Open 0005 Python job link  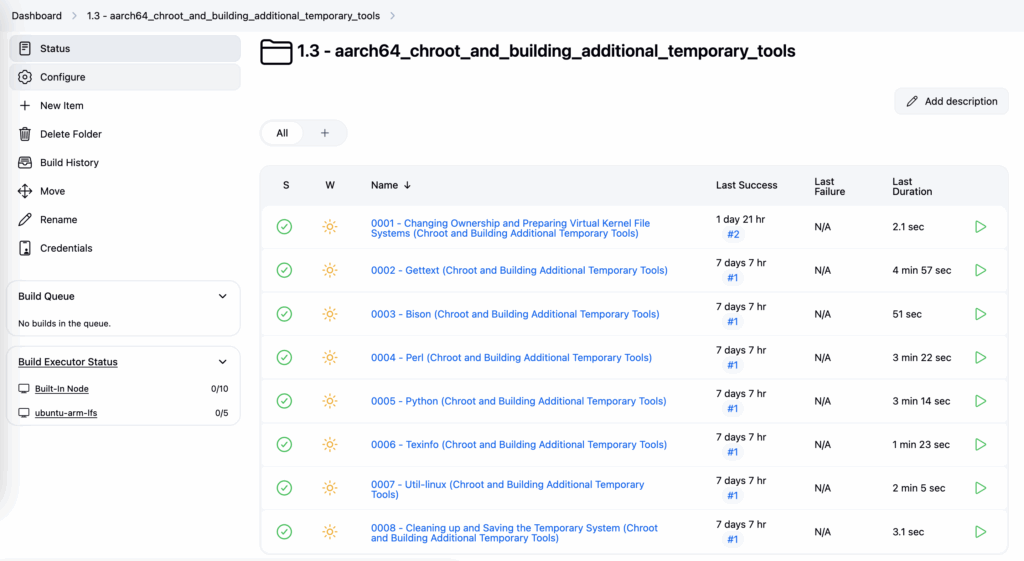tap(519, 401)
